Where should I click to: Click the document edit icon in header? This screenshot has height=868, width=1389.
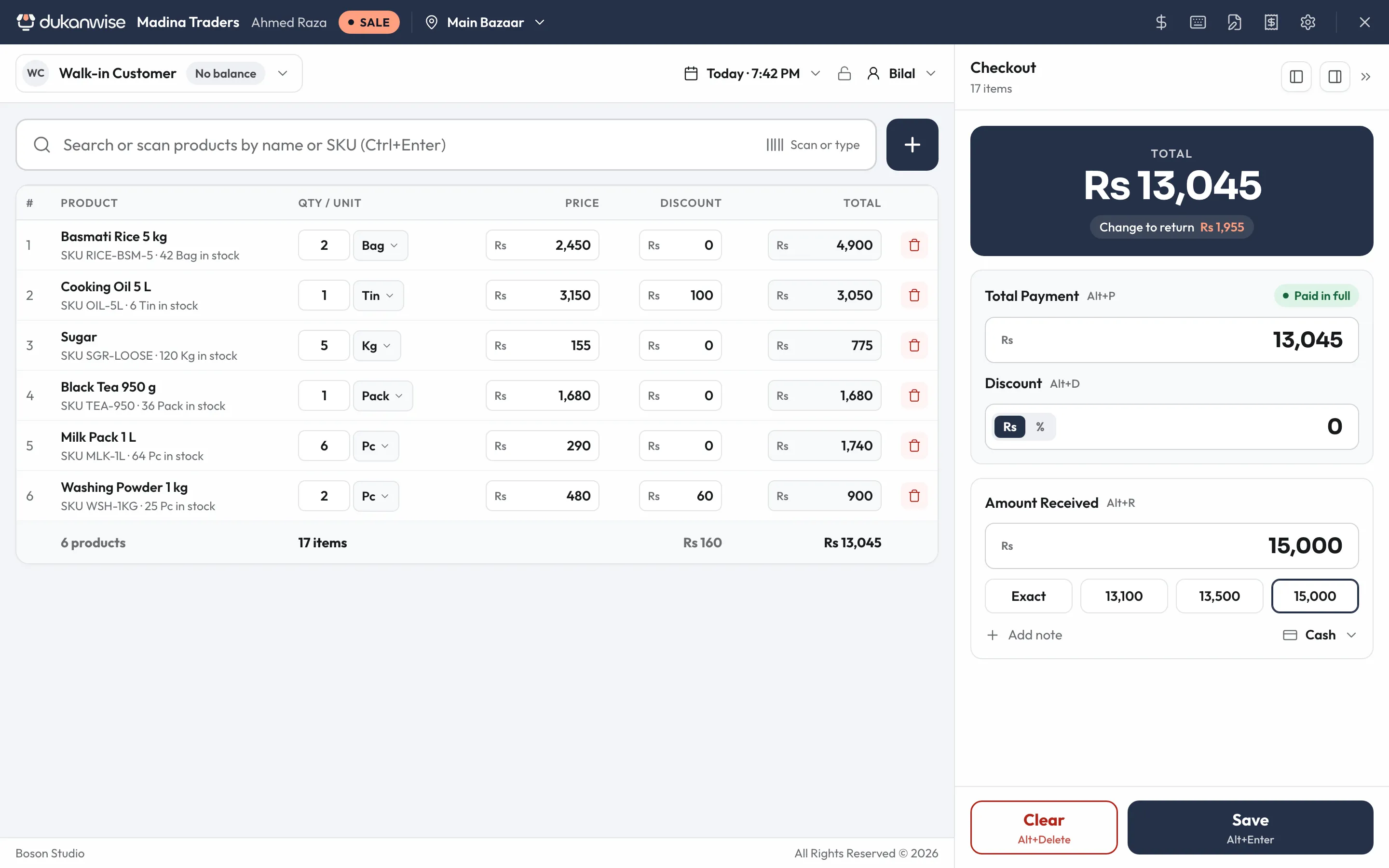1234,22
